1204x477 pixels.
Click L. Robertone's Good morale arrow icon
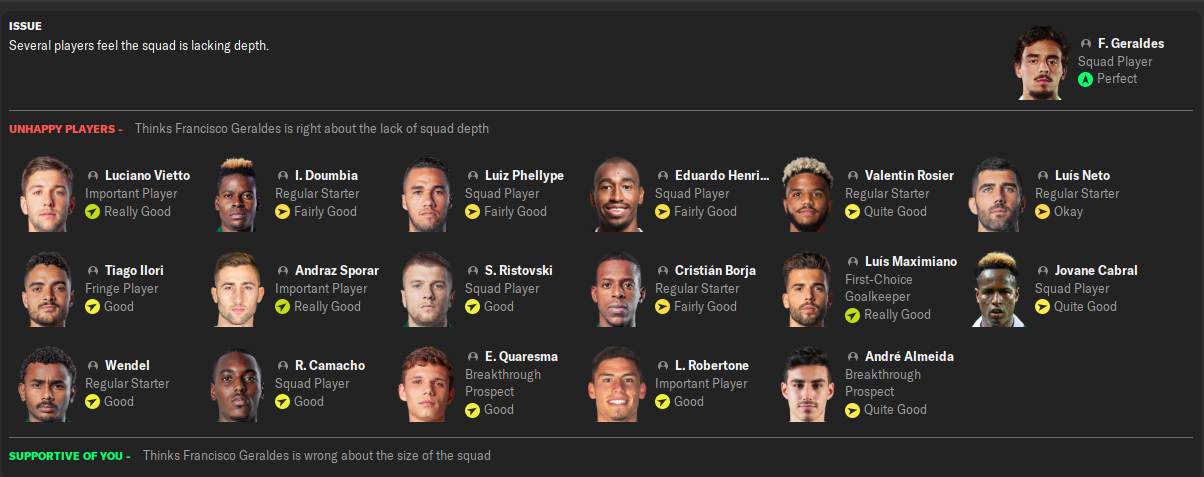(662, 402)
